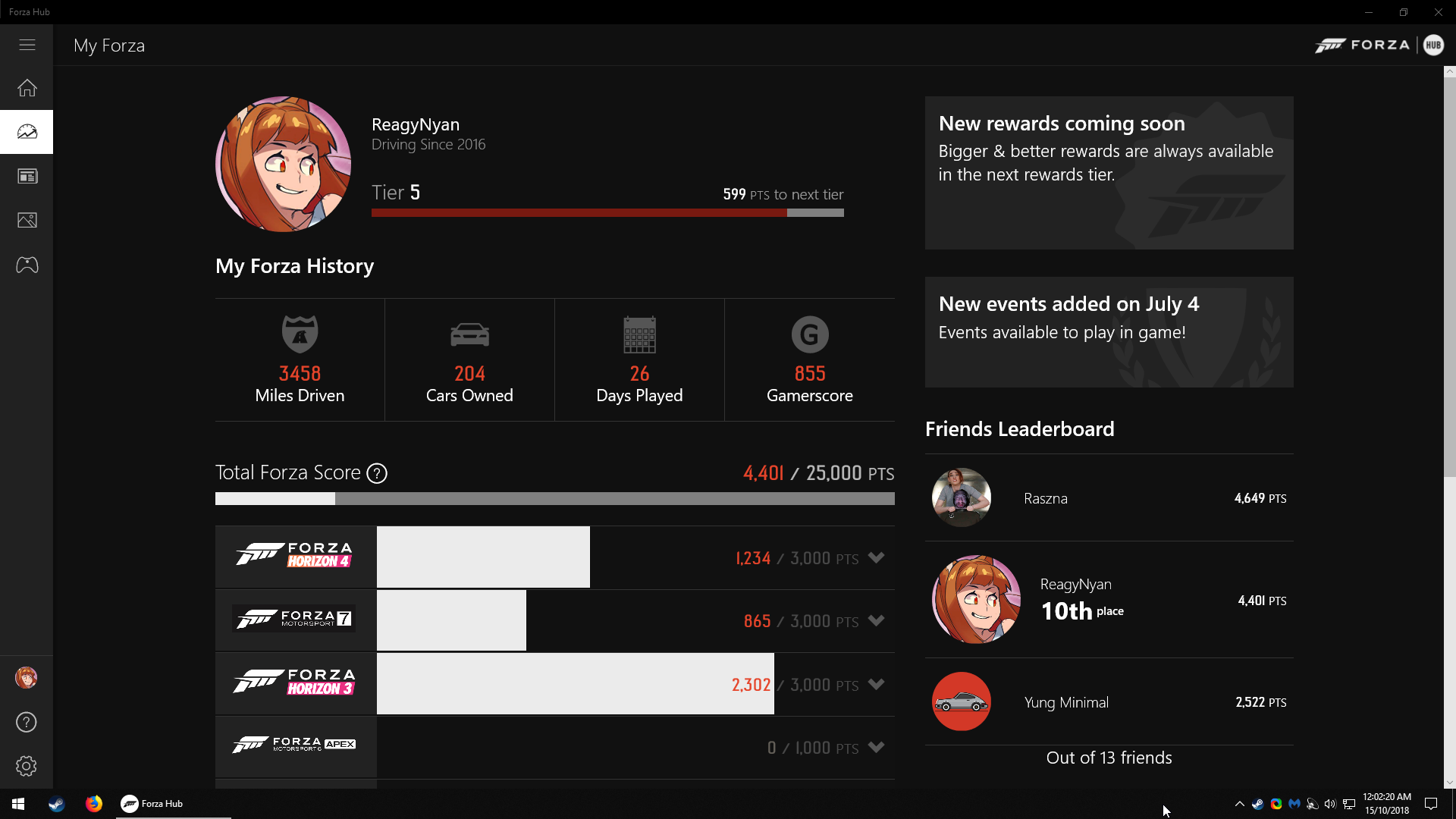Click the Forza Hub logo in header
Image resolution: width=1456 pixels, height=819 pixels.
pyautogui.click(x=1379, y=45)
